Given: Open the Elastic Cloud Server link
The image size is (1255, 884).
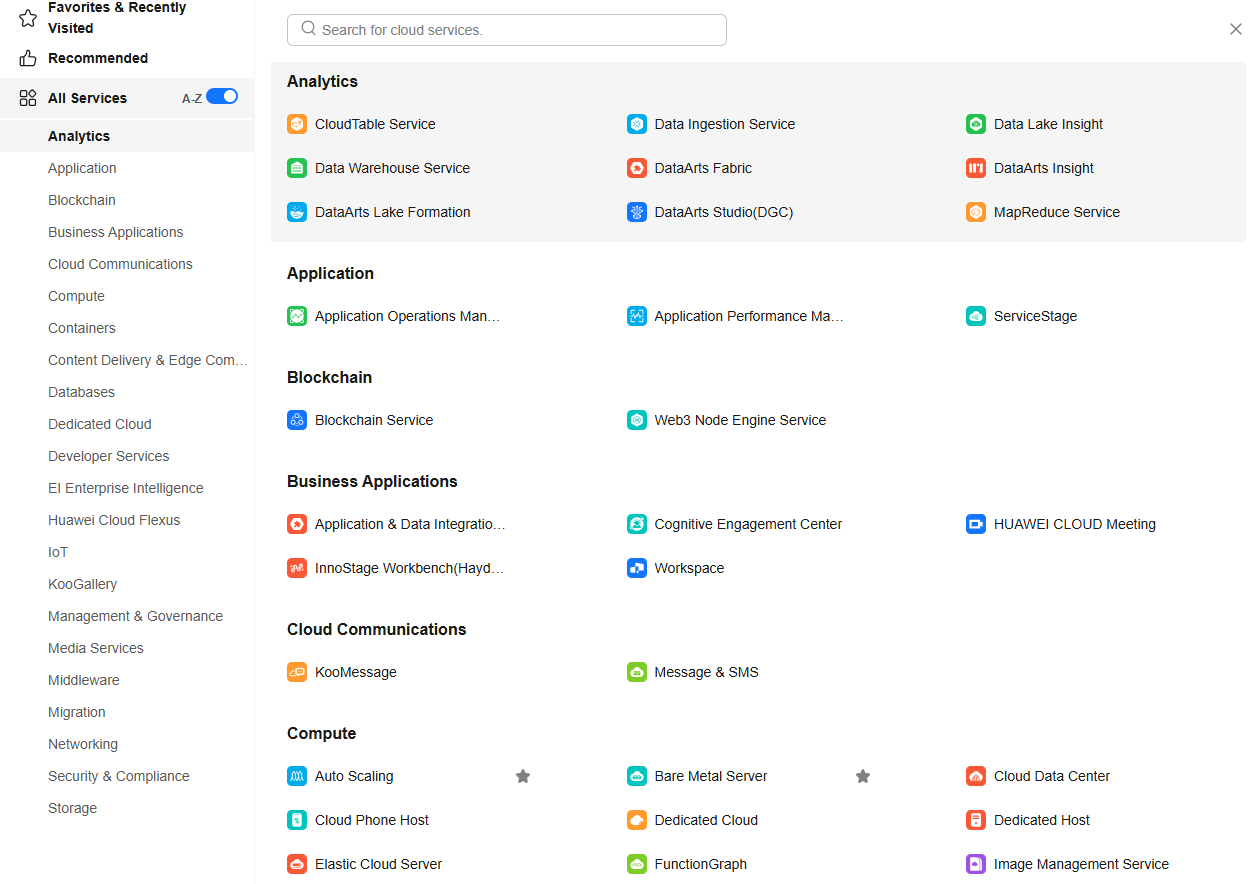Looking at the screenshot, I should click(x=378, y=864).
